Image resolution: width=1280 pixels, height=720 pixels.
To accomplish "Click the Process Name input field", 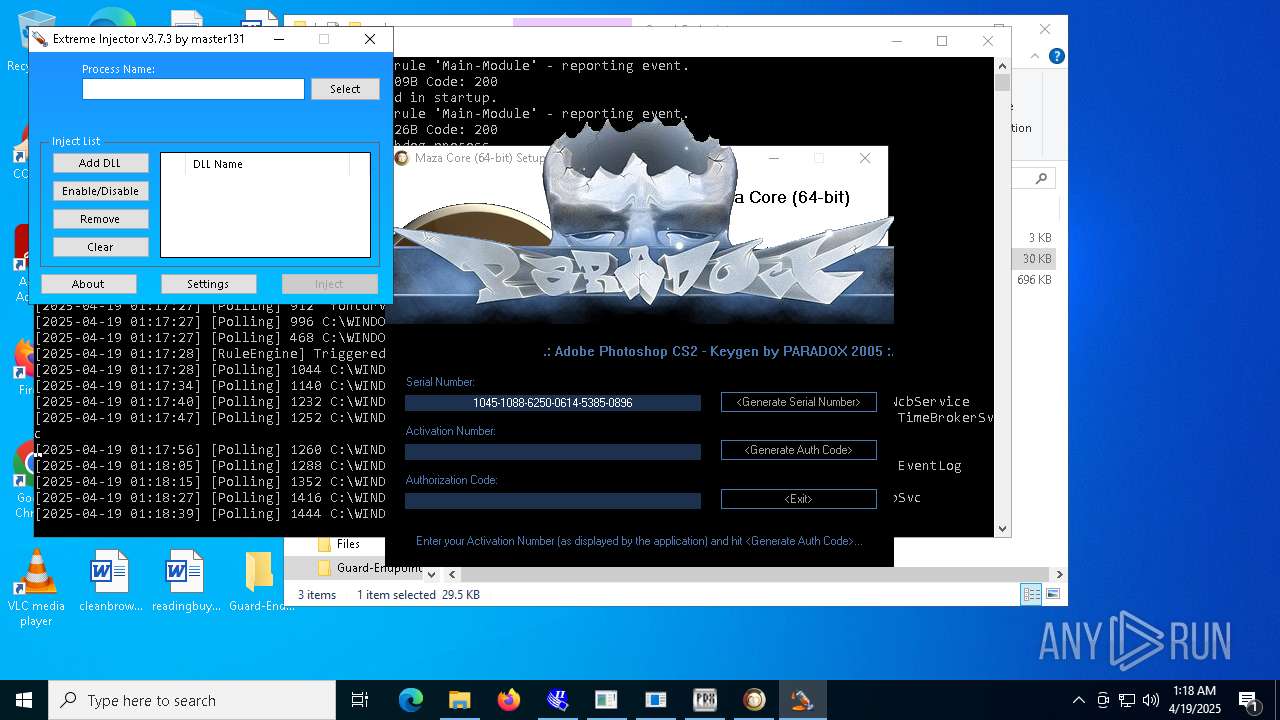I will click(x=193, y=89).
